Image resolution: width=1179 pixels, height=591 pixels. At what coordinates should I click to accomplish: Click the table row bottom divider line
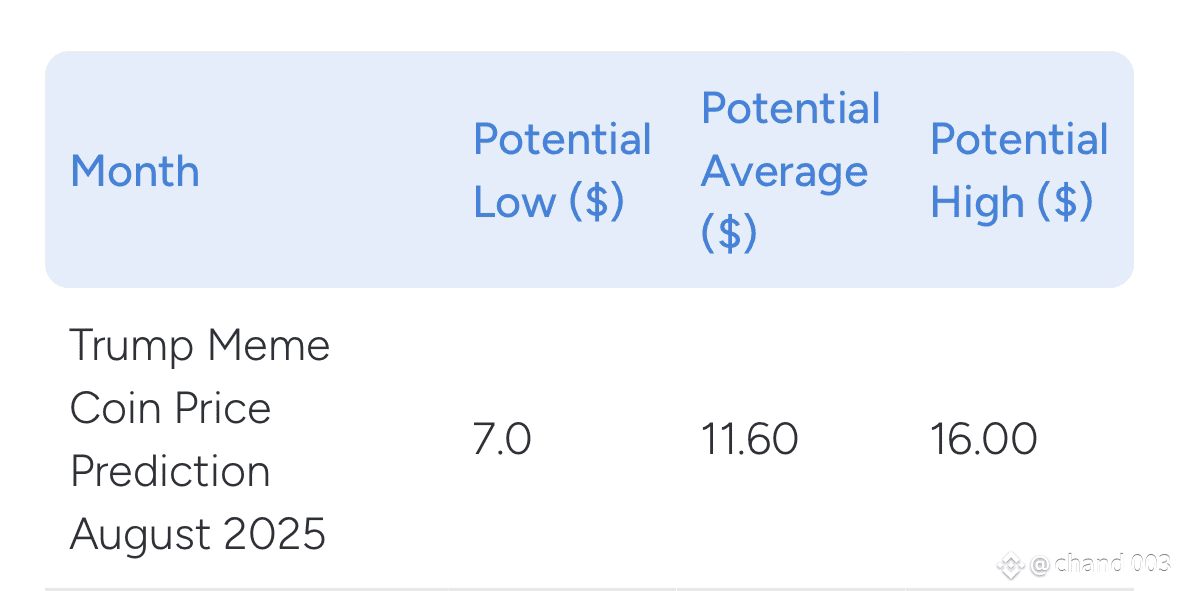(x=590, y=589)
